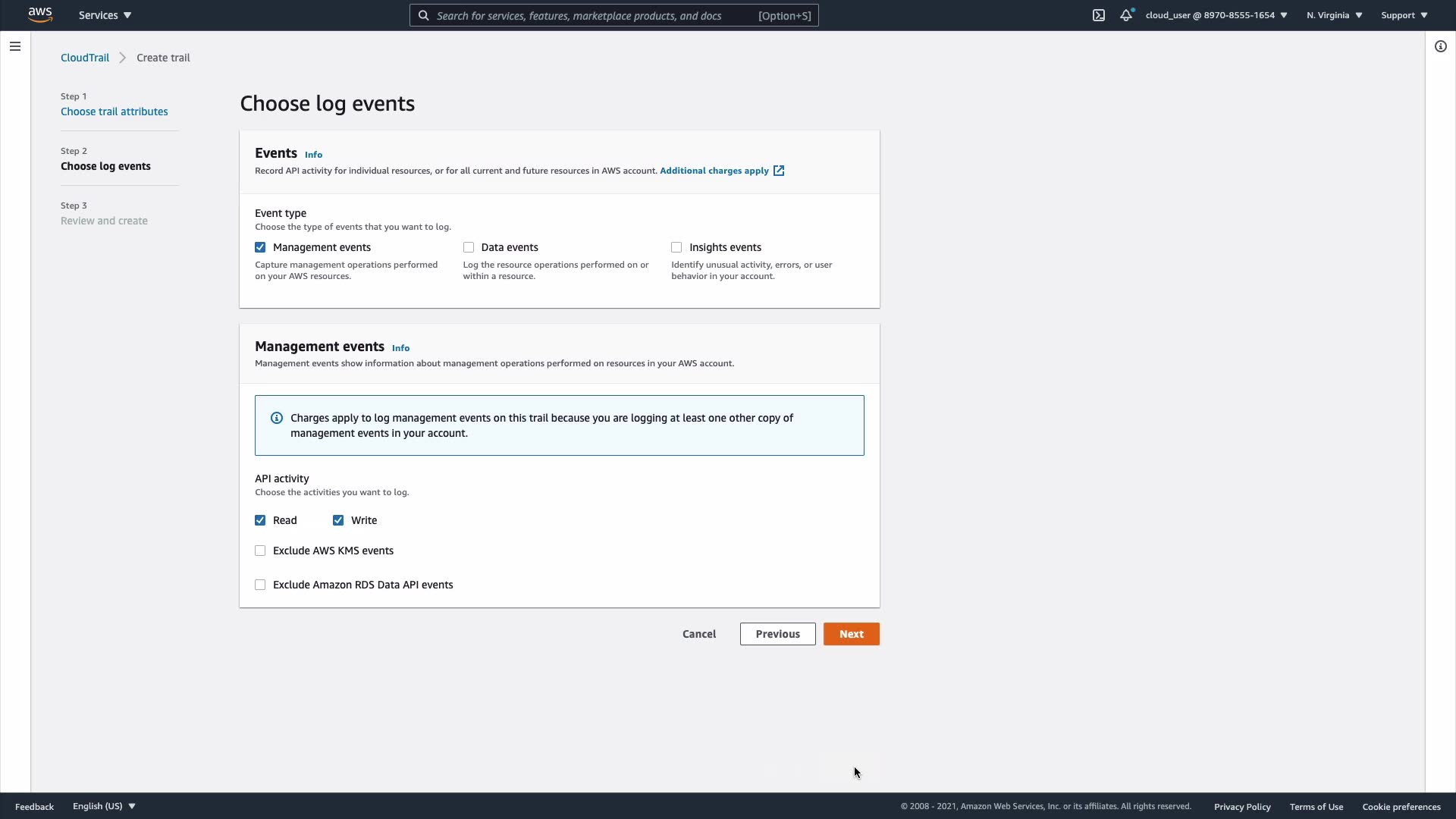Click the search magnifier icon
This screenshot has width=1456, height=819.
click(424, 15)
